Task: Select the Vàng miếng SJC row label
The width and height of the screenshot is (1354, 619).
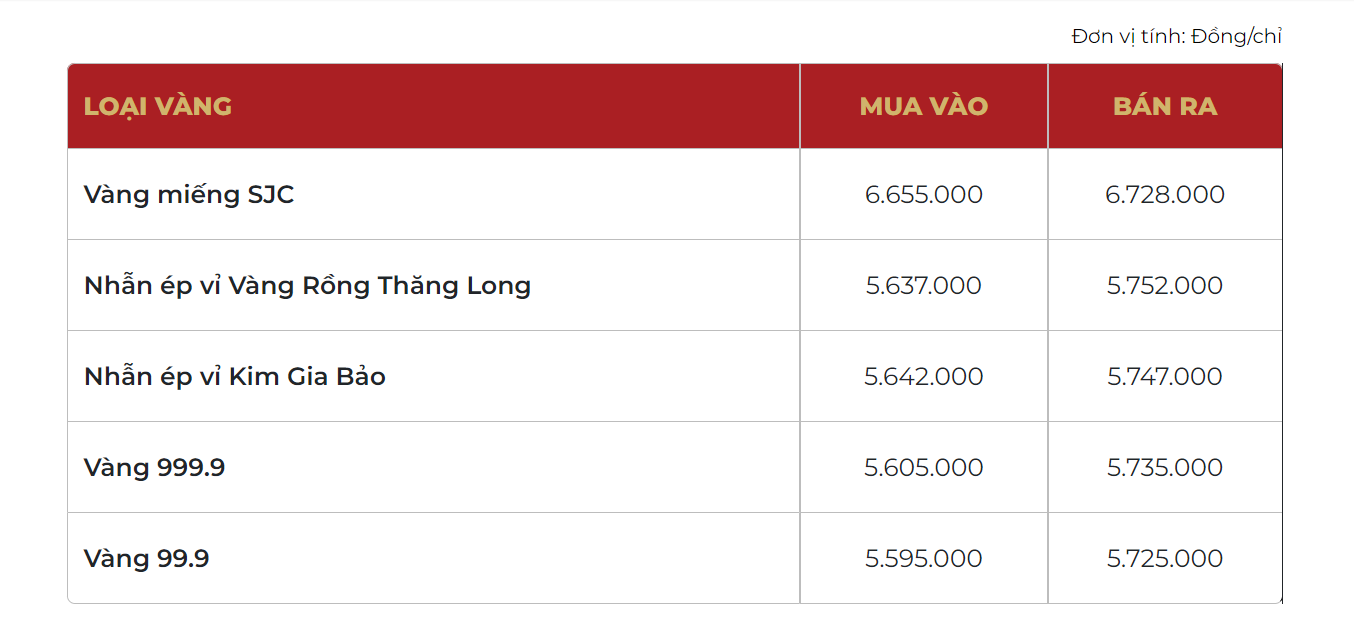Action: coord(189,194)
